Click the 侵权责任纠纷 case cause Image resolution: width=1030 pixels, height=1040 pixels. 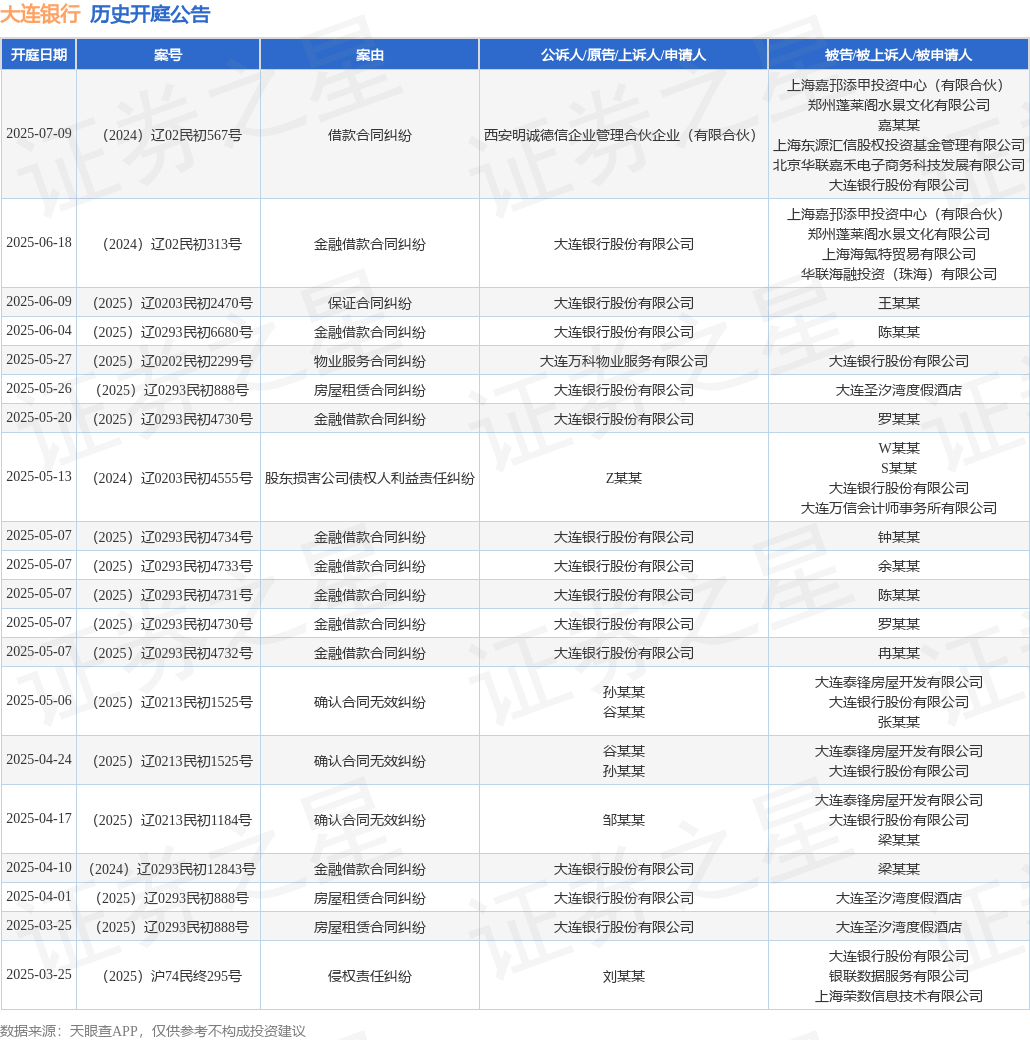click(369, 976)
